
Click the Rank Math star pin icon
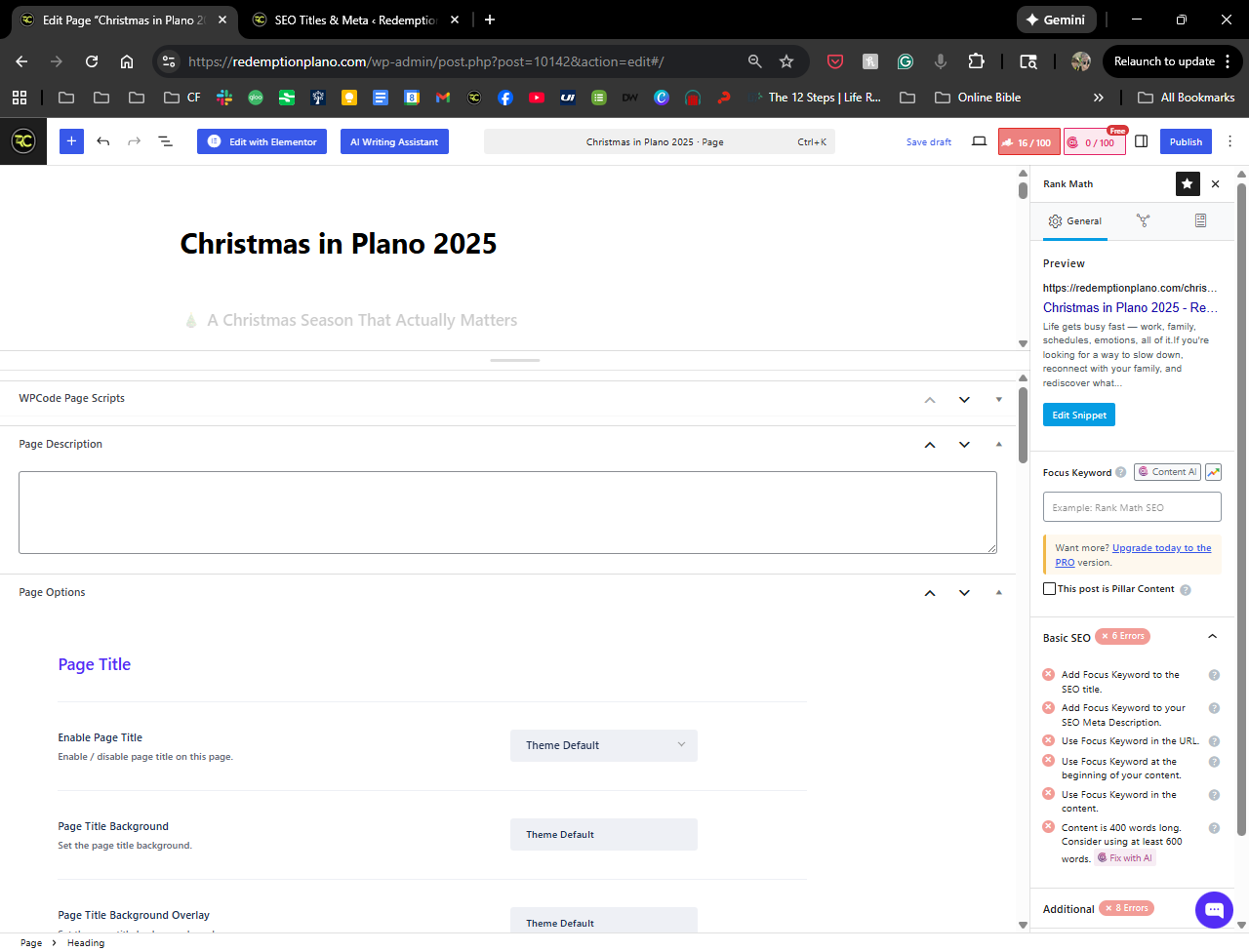pyautogui.click(x=1188, y=183)
